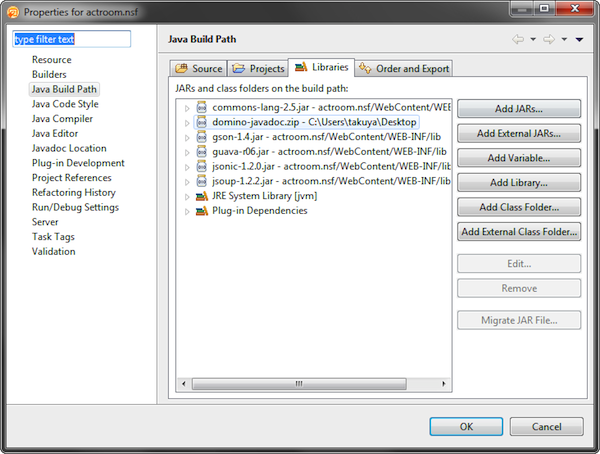
Task: Open forward history dropdown arrow
Action: [x=564, y=39]
